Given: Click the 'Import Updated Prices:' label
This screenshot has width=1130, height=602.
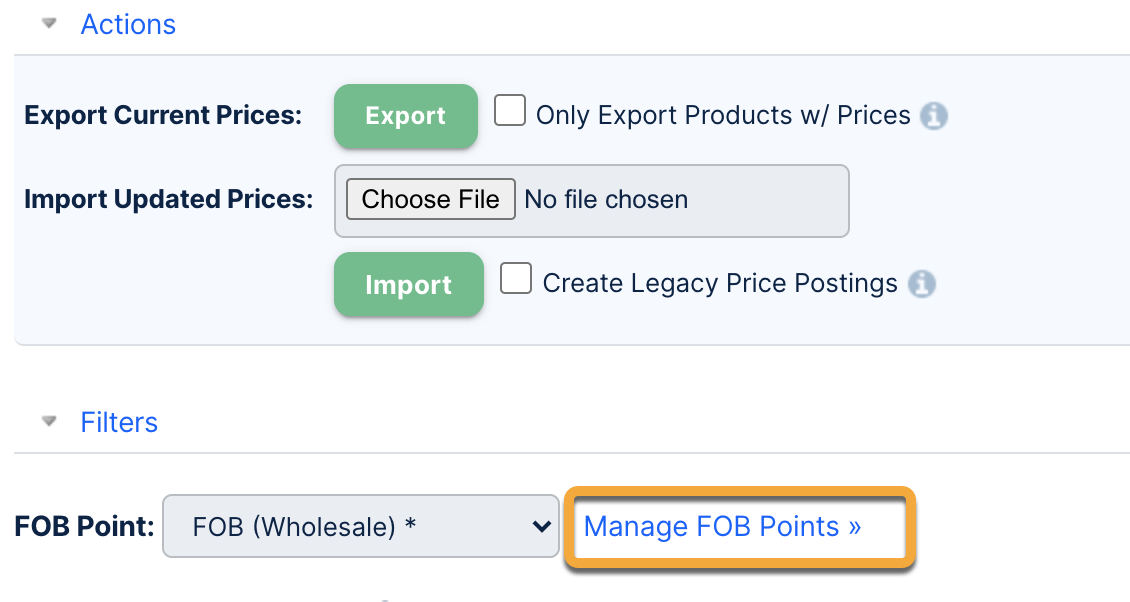Looking at the screenshot, I should (168, 199).
